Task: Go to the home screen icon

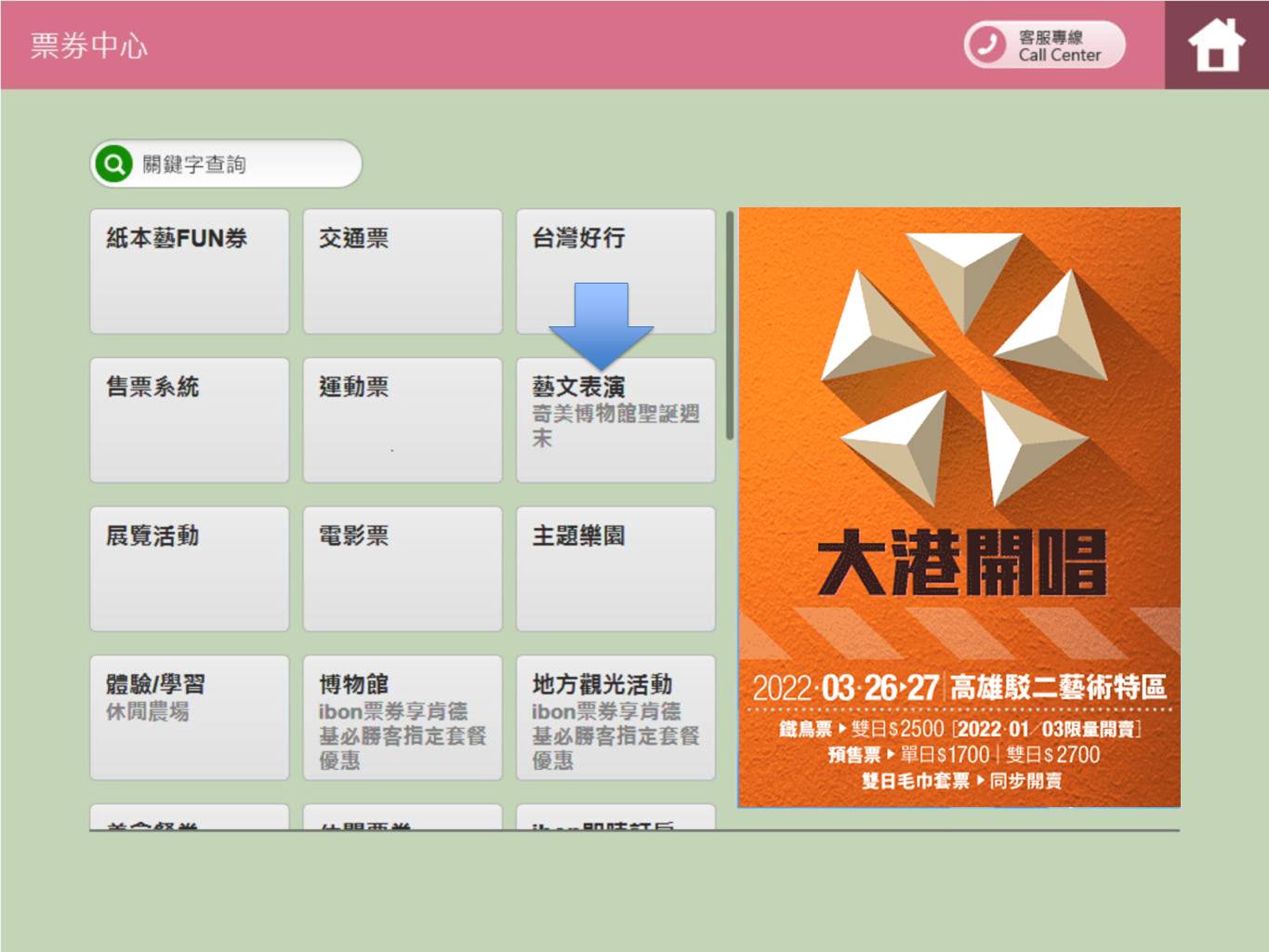Action: (1216, 45)
